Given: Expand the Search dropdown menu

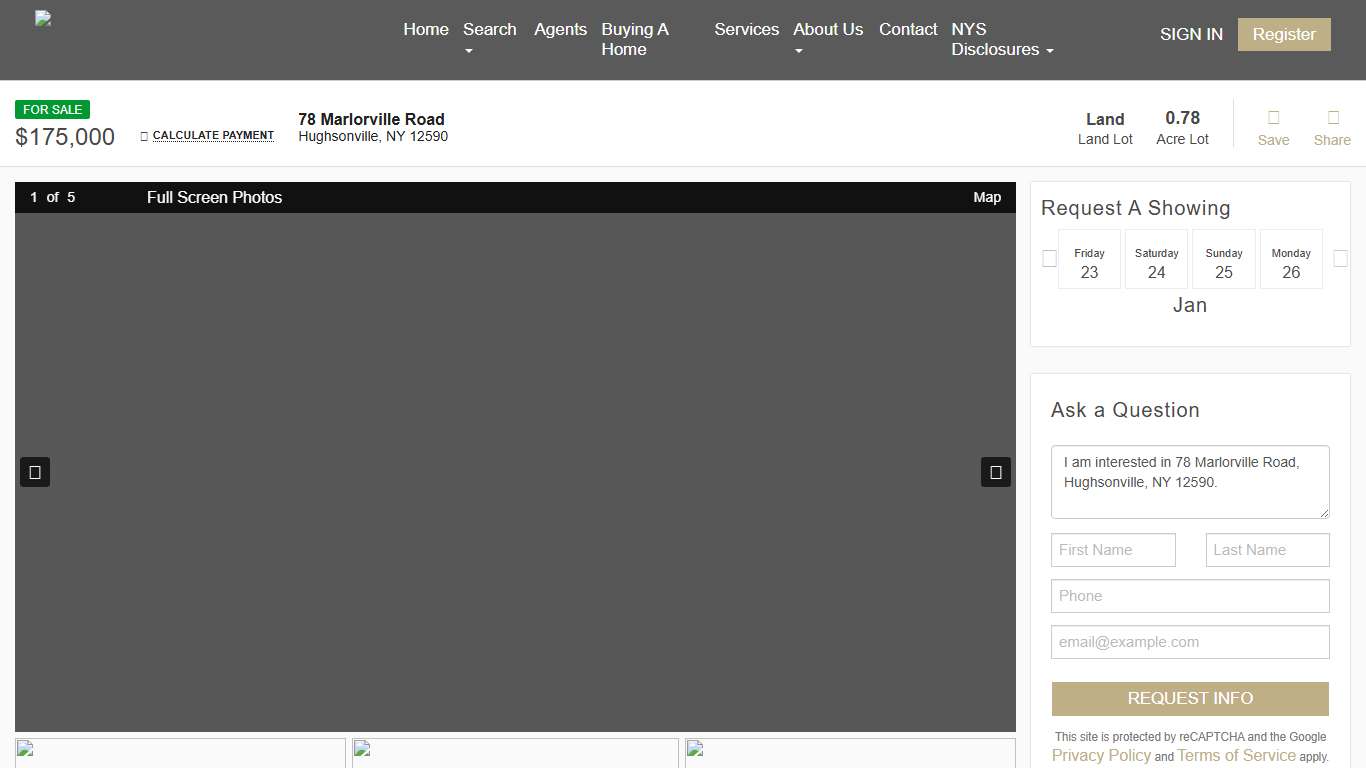Looking at the screenshot, I should tap(489, 39).
